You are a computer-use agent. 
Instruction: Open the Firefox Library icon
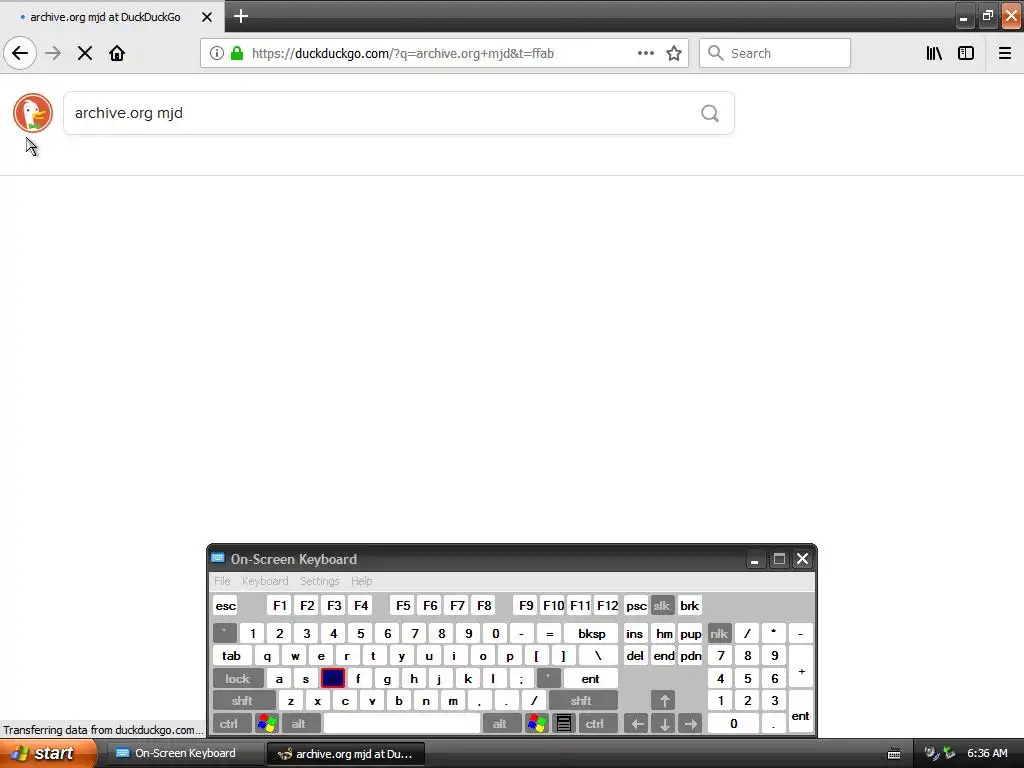point(934,53)
